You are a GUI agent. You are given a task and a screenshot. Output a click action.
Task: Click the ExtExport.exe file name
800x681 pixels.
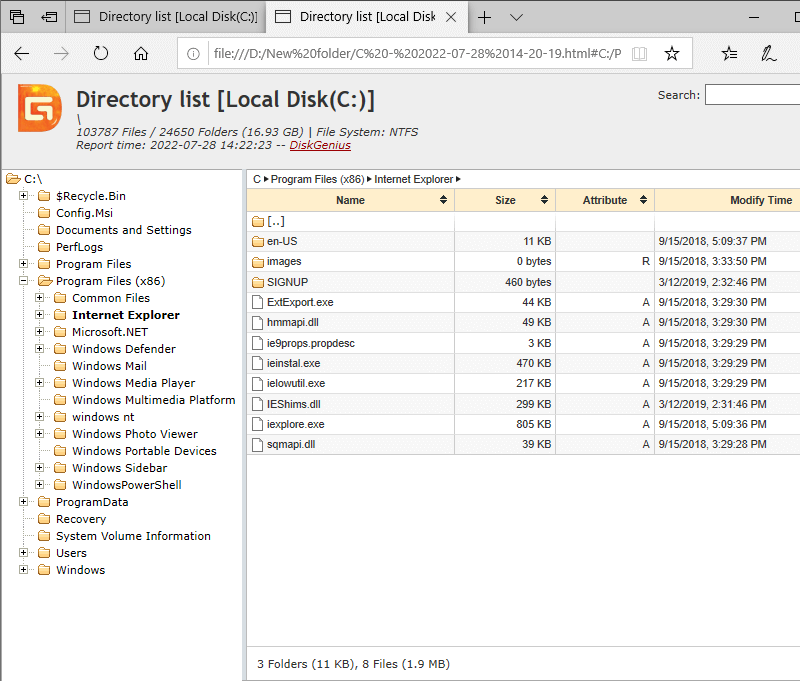300,302
